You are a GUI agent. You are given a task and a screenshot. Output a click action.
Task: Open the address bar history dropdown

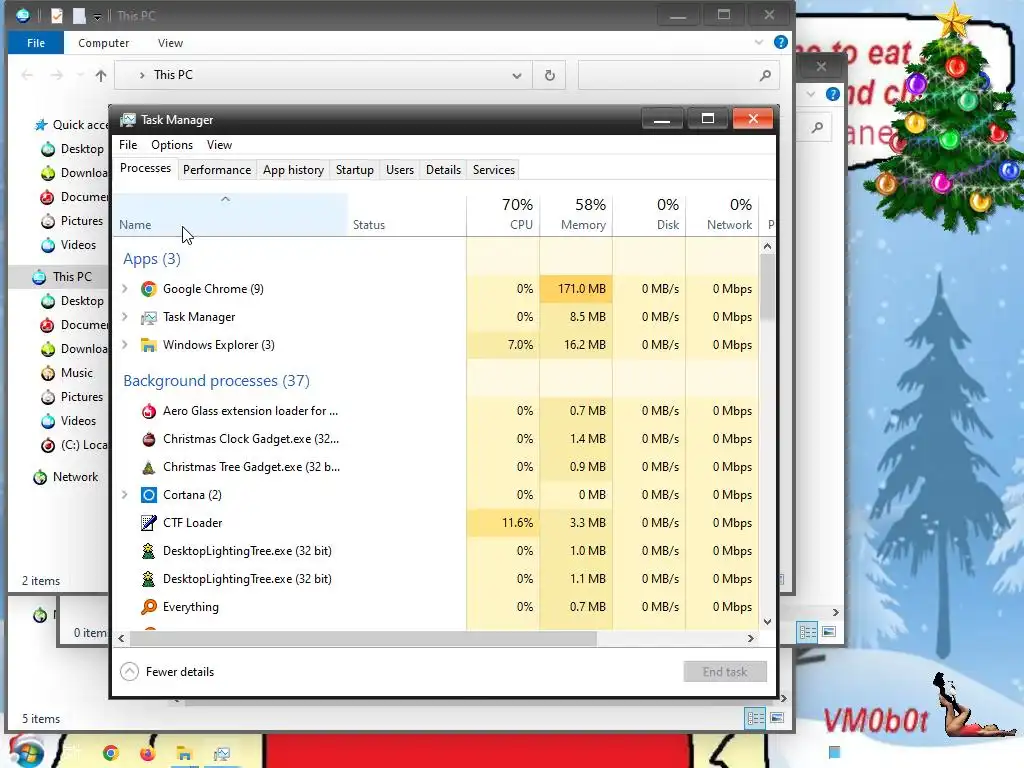pos(517,75)
